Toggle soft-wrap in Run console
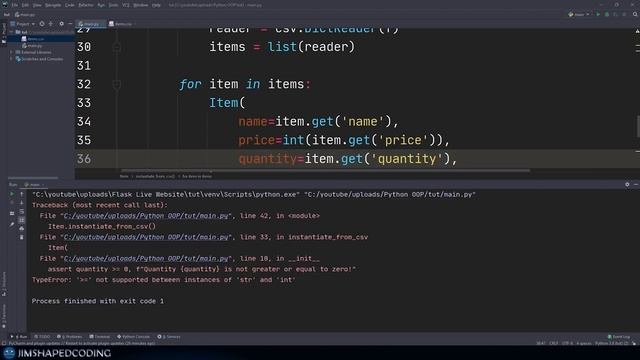The image size is (640, 360). pos(22,212)
